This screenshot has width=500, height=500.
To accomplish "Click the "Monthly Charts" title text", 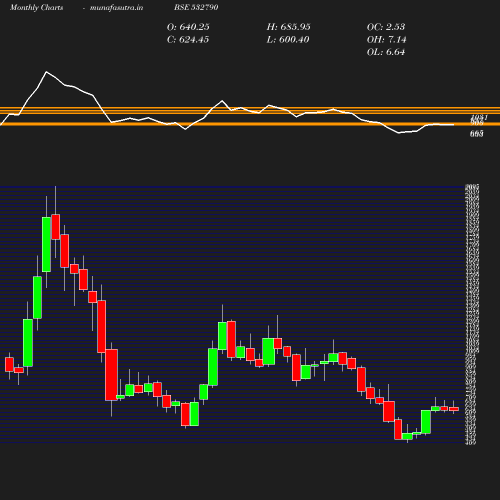I will pyautogui.click(x=36, y=7).
